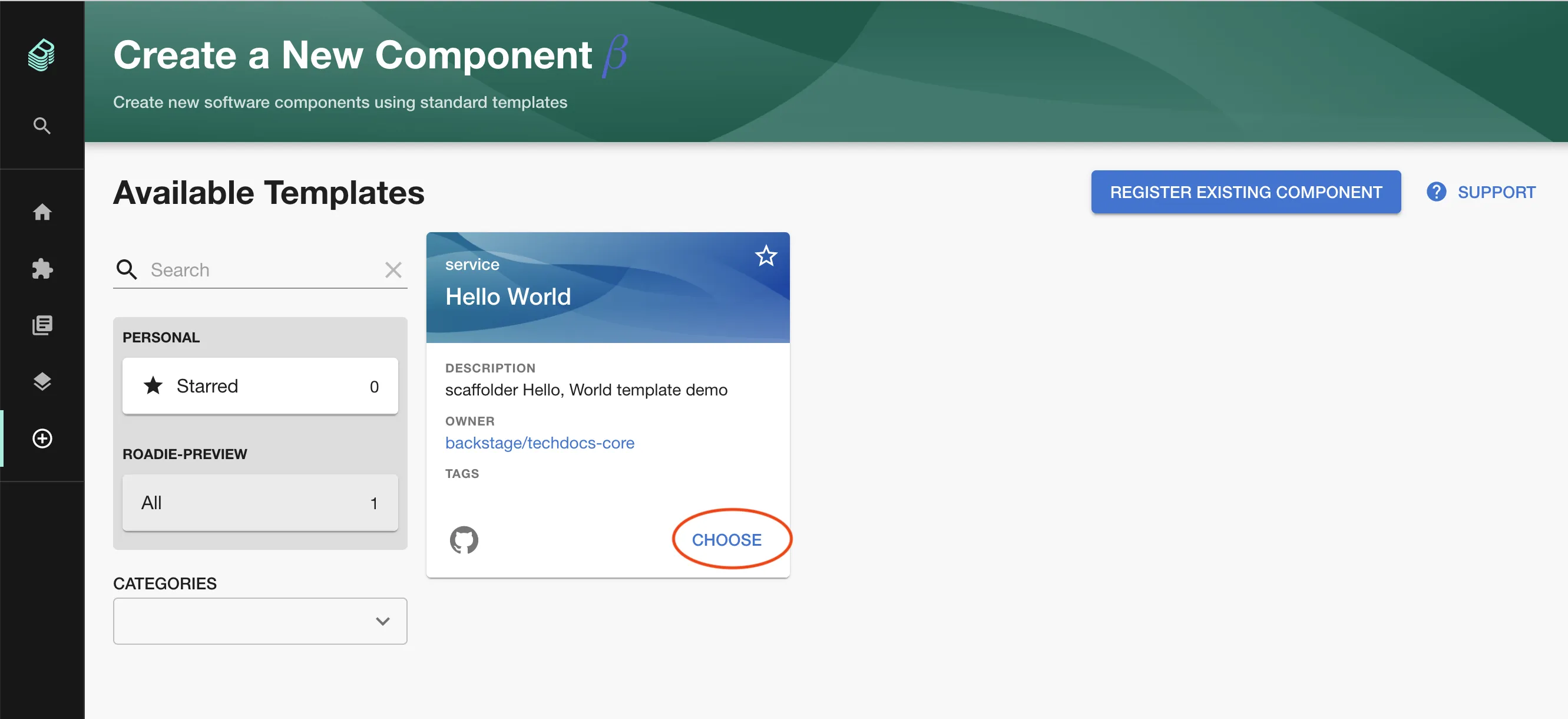Toggle the Starred filter under Personal
The height and width of the screenshot is (719, 1568).
[260, 386]
